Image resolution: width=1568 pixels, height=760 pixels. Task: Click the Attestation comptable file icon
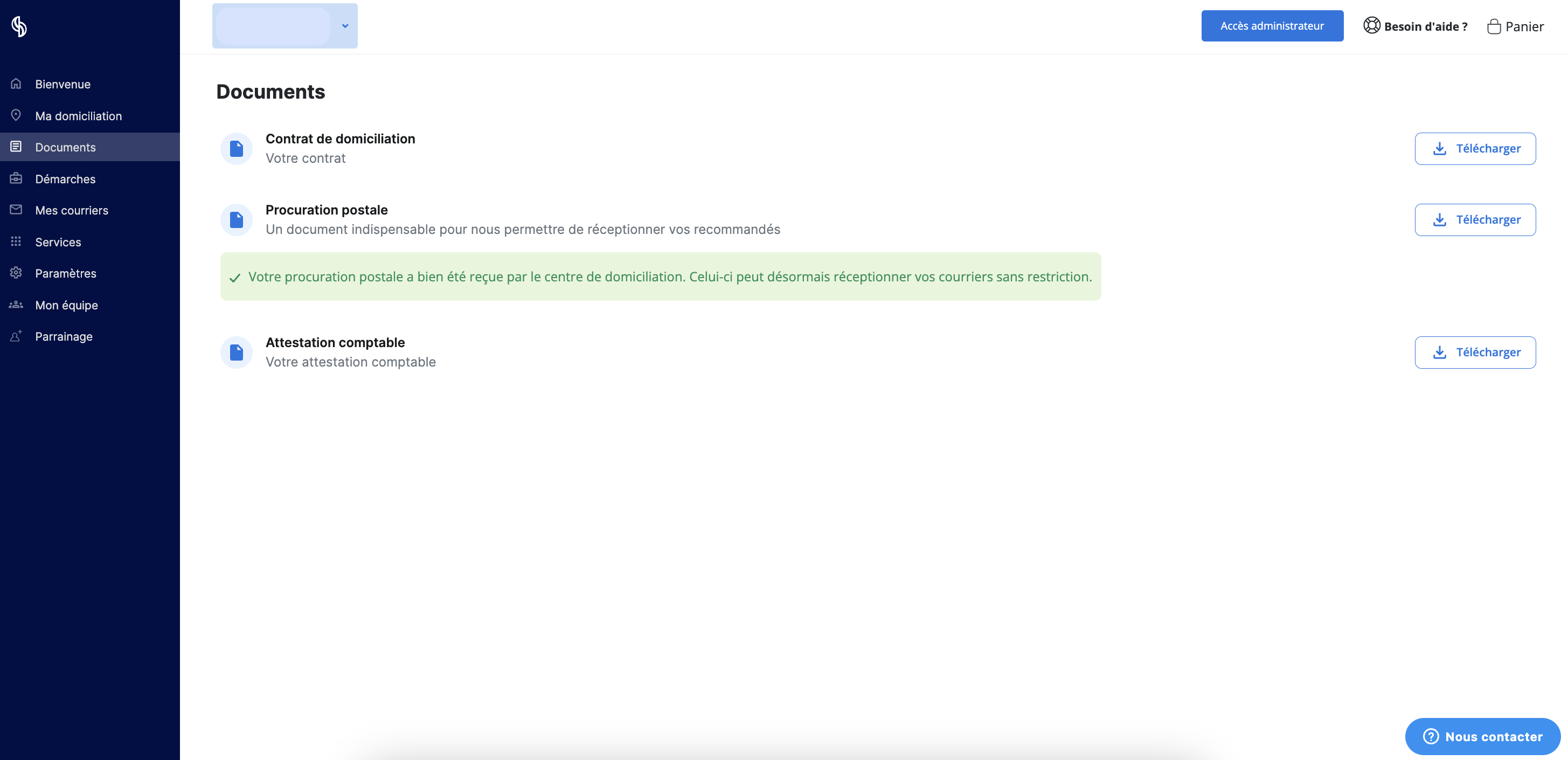click(x=236, y=353)
